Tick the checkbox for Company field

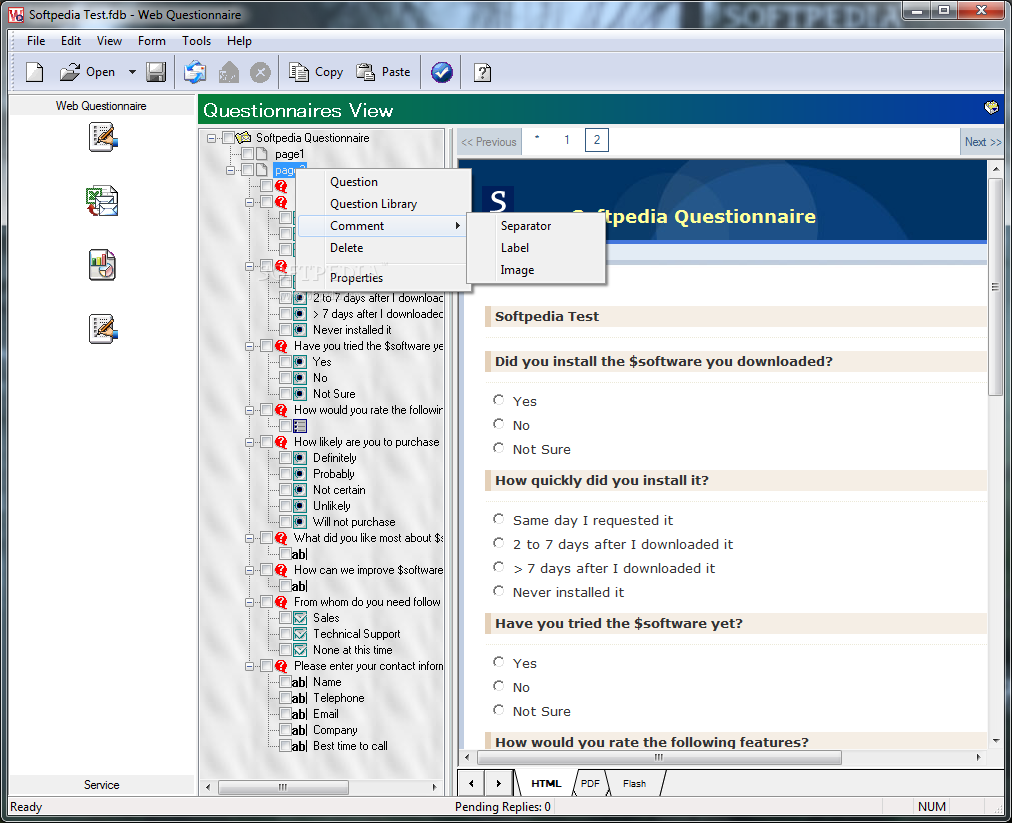285,730
